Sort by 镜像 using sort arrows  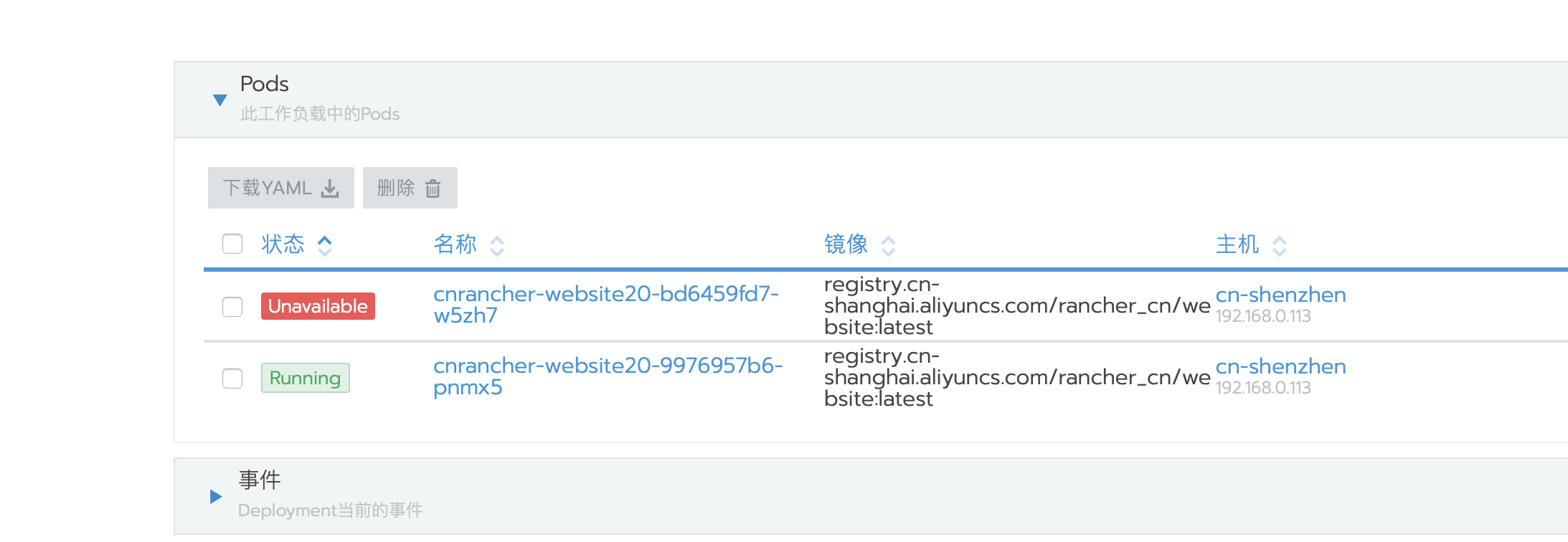(x=888, y=245)
